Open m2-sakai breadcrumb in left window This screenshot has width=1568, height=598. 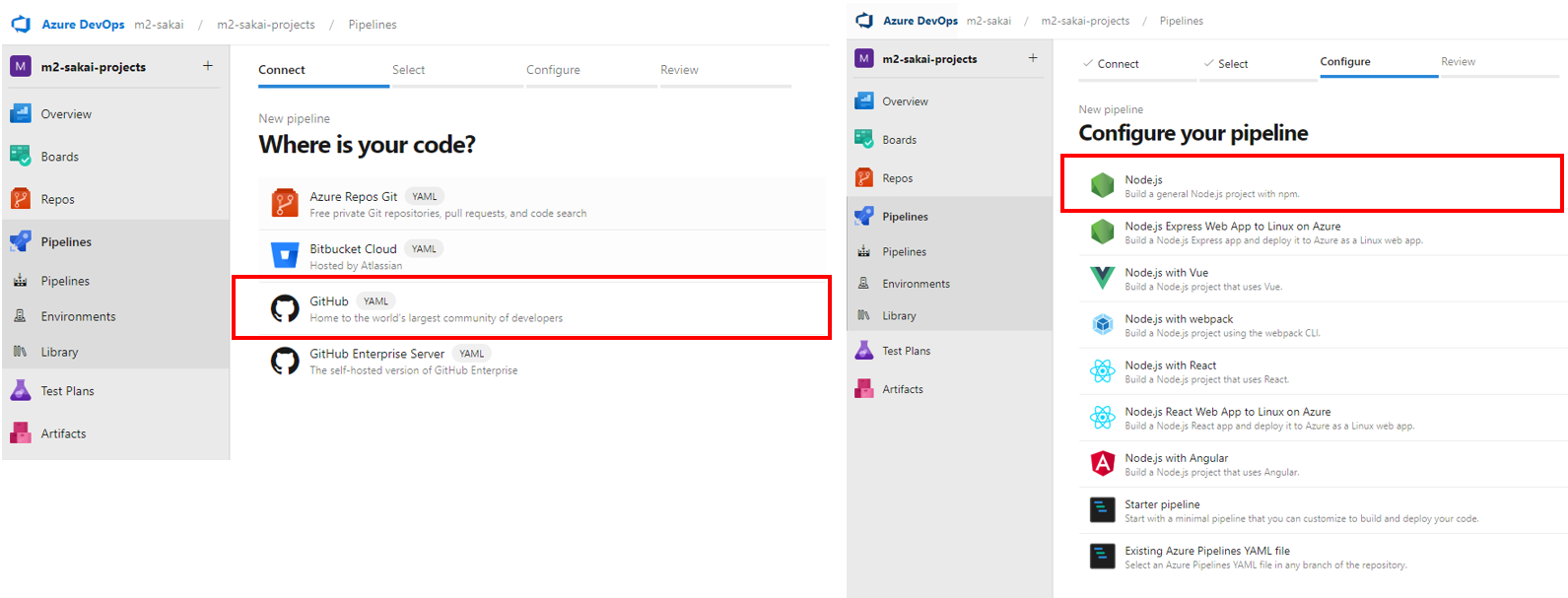tap(159, 25)
